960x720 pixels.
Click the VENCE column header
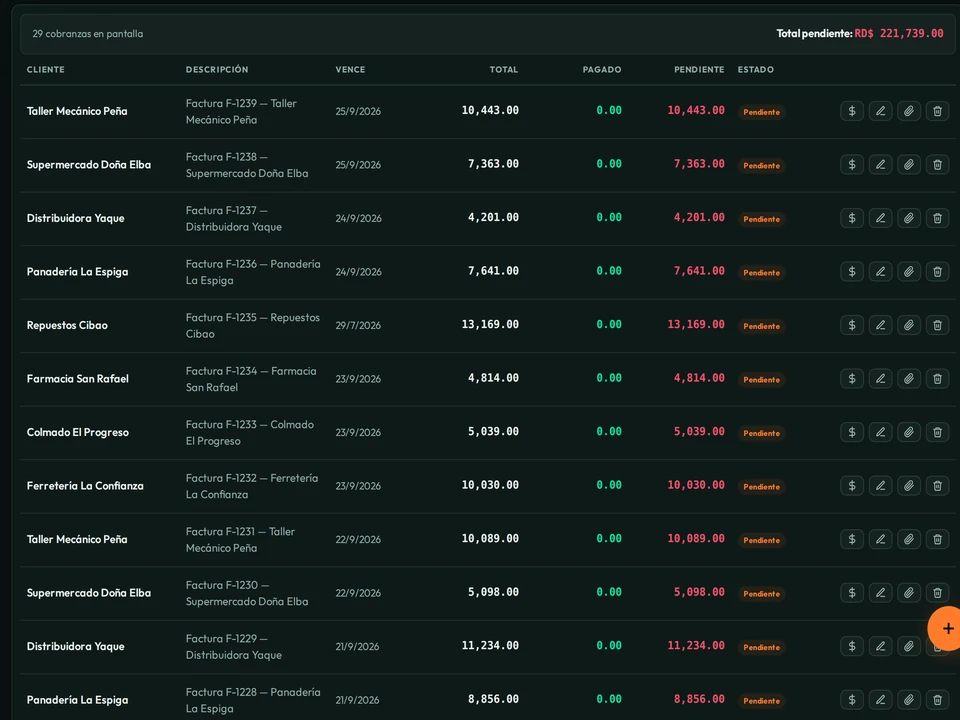point(350,70)
